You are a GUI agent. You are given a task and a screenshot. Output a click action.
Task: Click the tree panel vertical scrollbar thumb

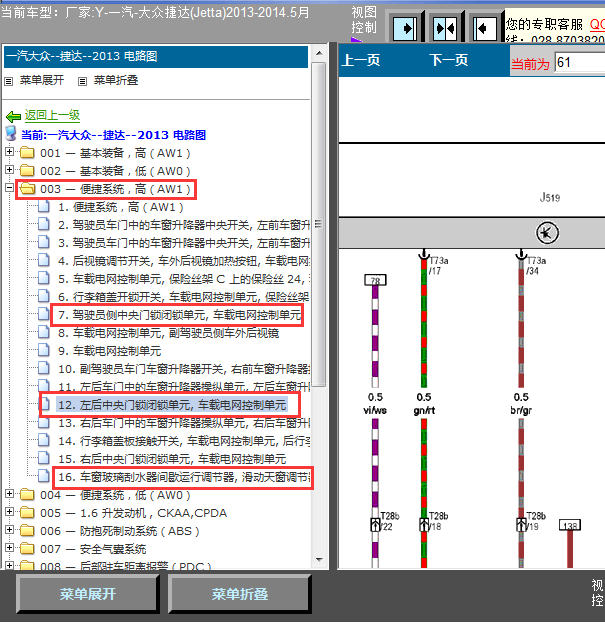[x=319, y=224]
